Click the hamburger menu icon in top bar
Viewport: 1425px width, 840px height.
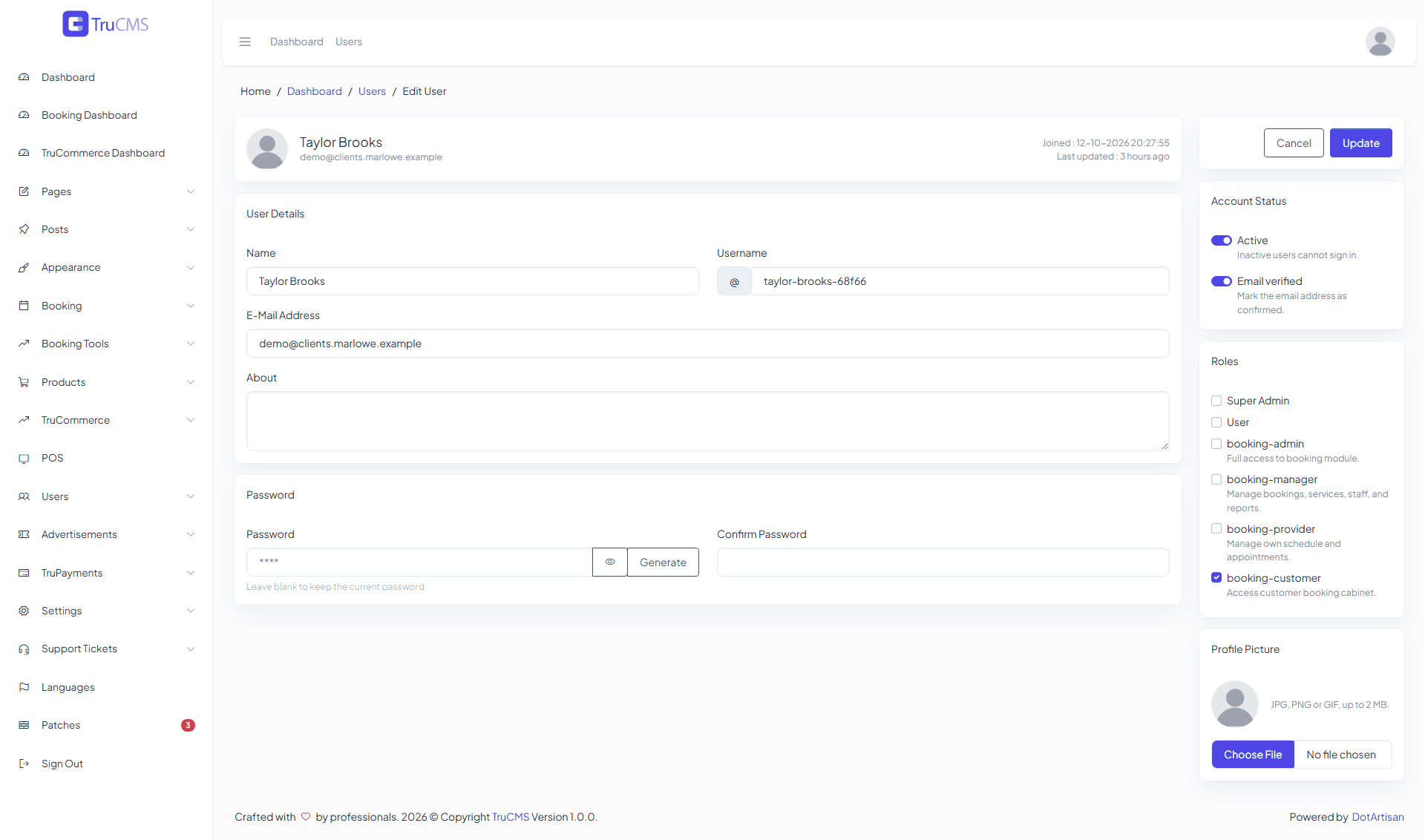click(245, 42)
